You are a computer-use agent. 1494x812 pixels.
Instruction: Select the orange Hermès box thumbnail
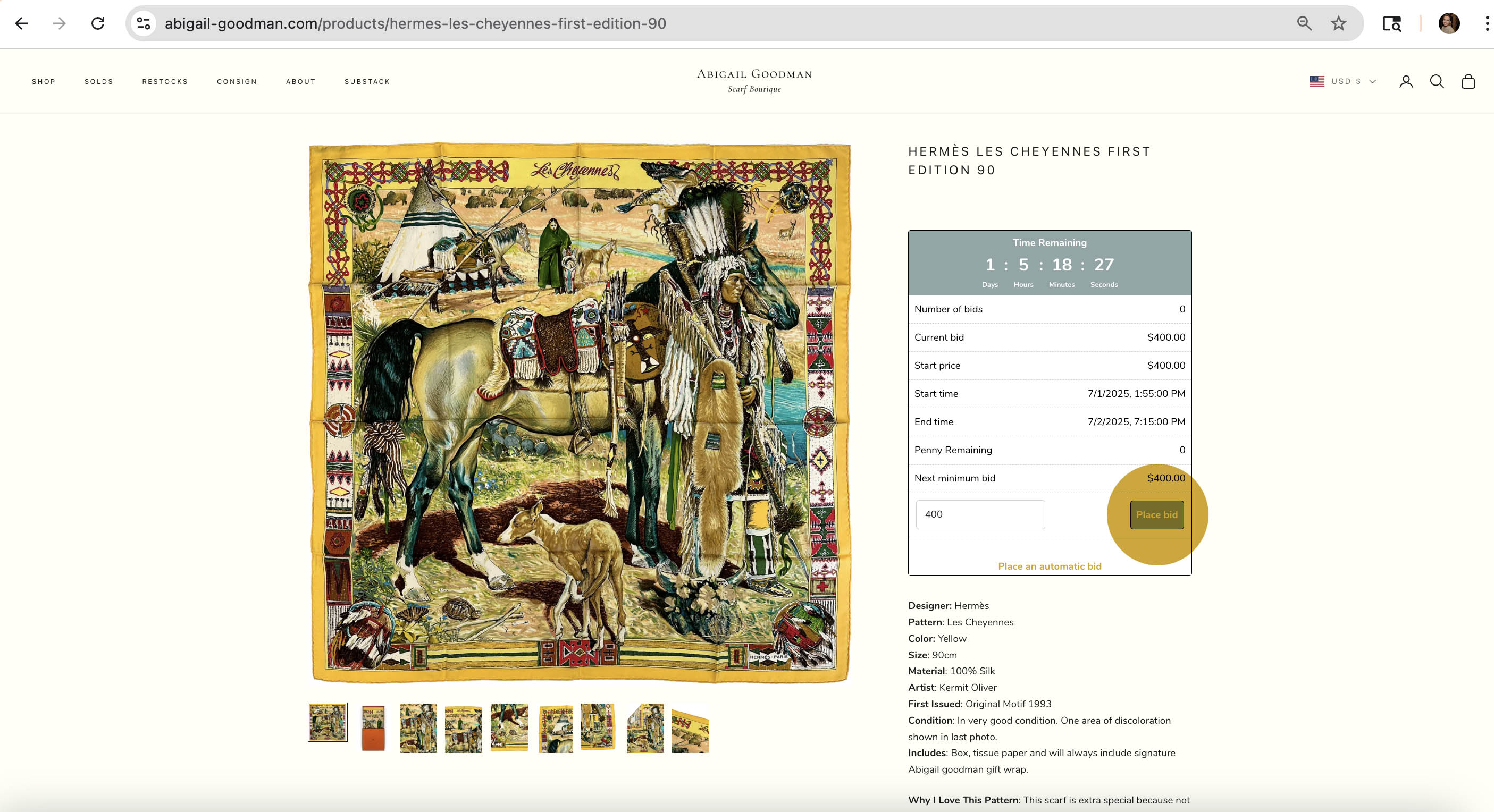373,728
